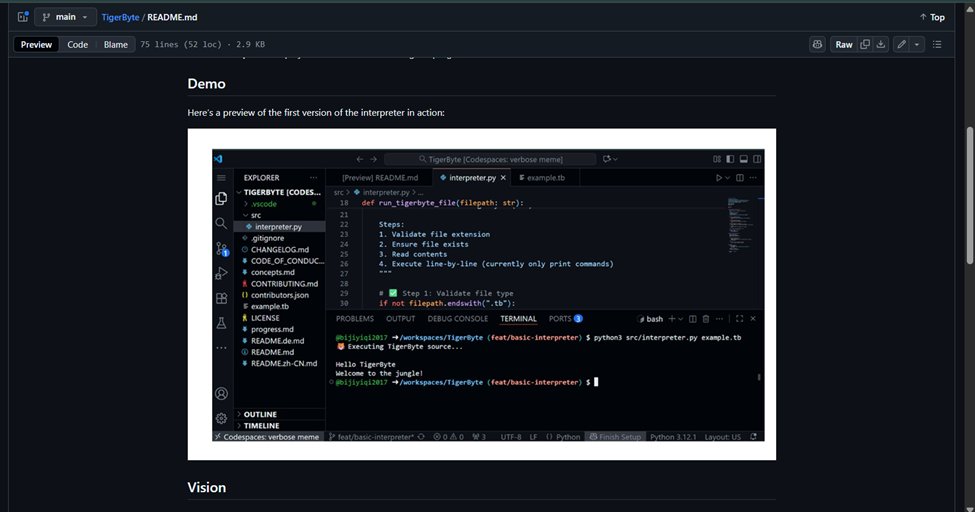Click the page vertical scrollbar thumb
The width and height of the screenshot is (975, 512).
(x=969, y=196)
